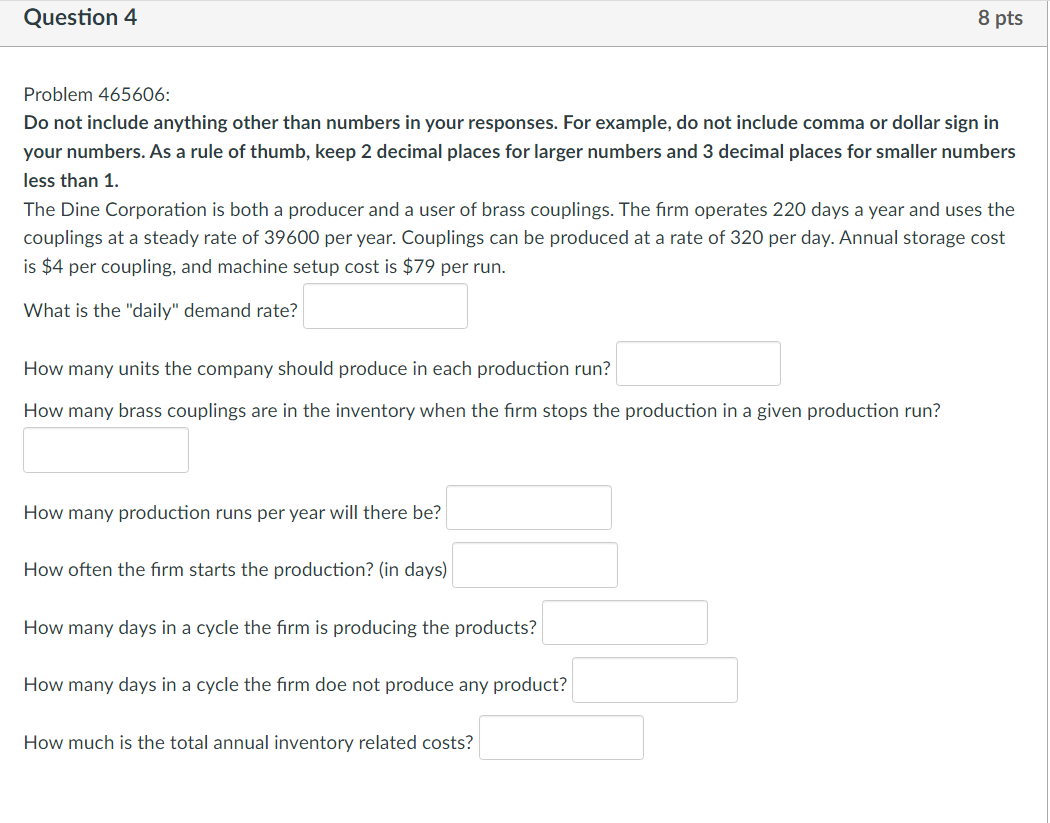Click the production runs per year question text

click(x=232, y=512)
